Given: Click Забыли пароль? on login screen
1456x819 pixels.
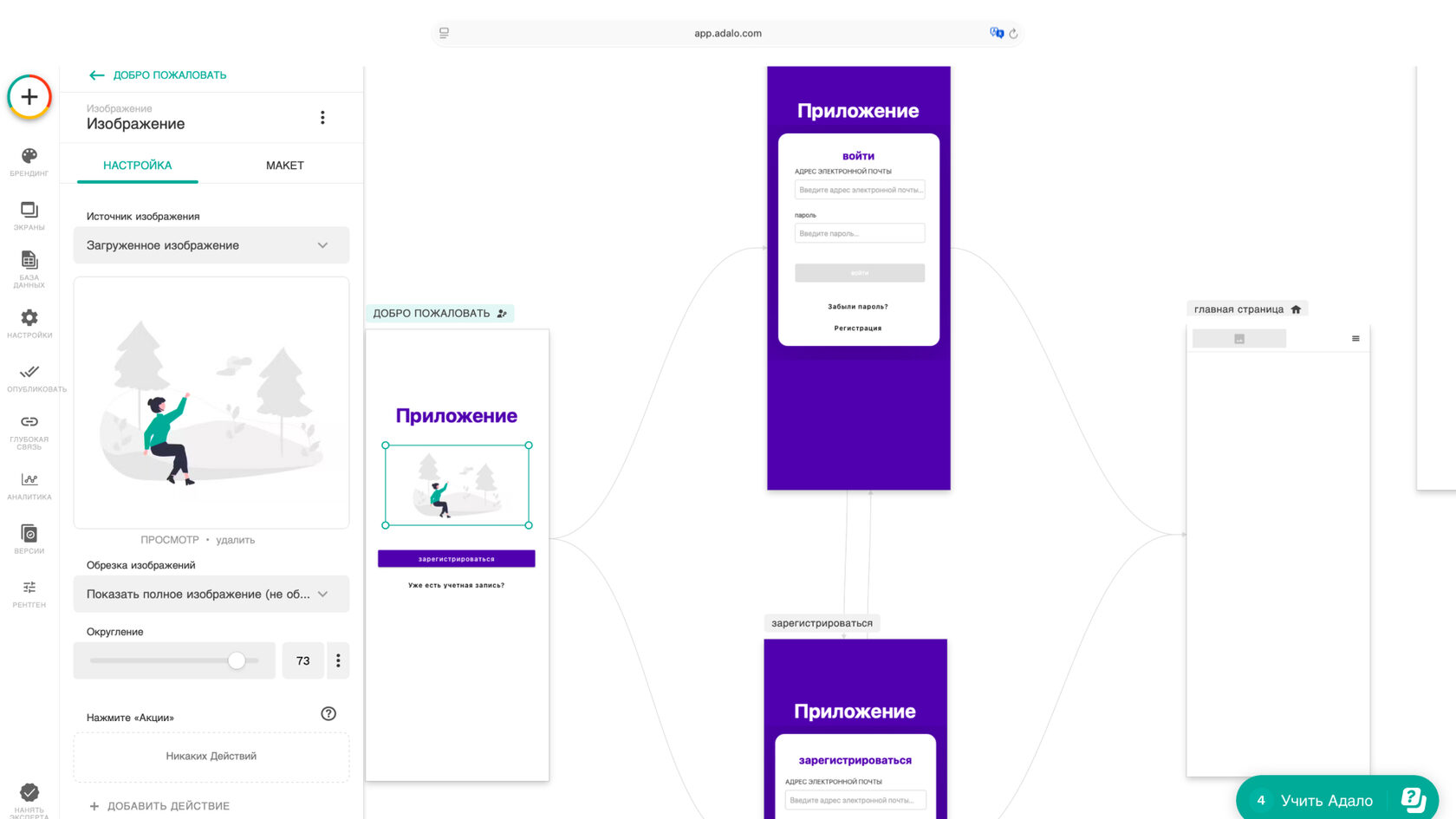Looking at the screenshot, I should click(x=858, y=307).
